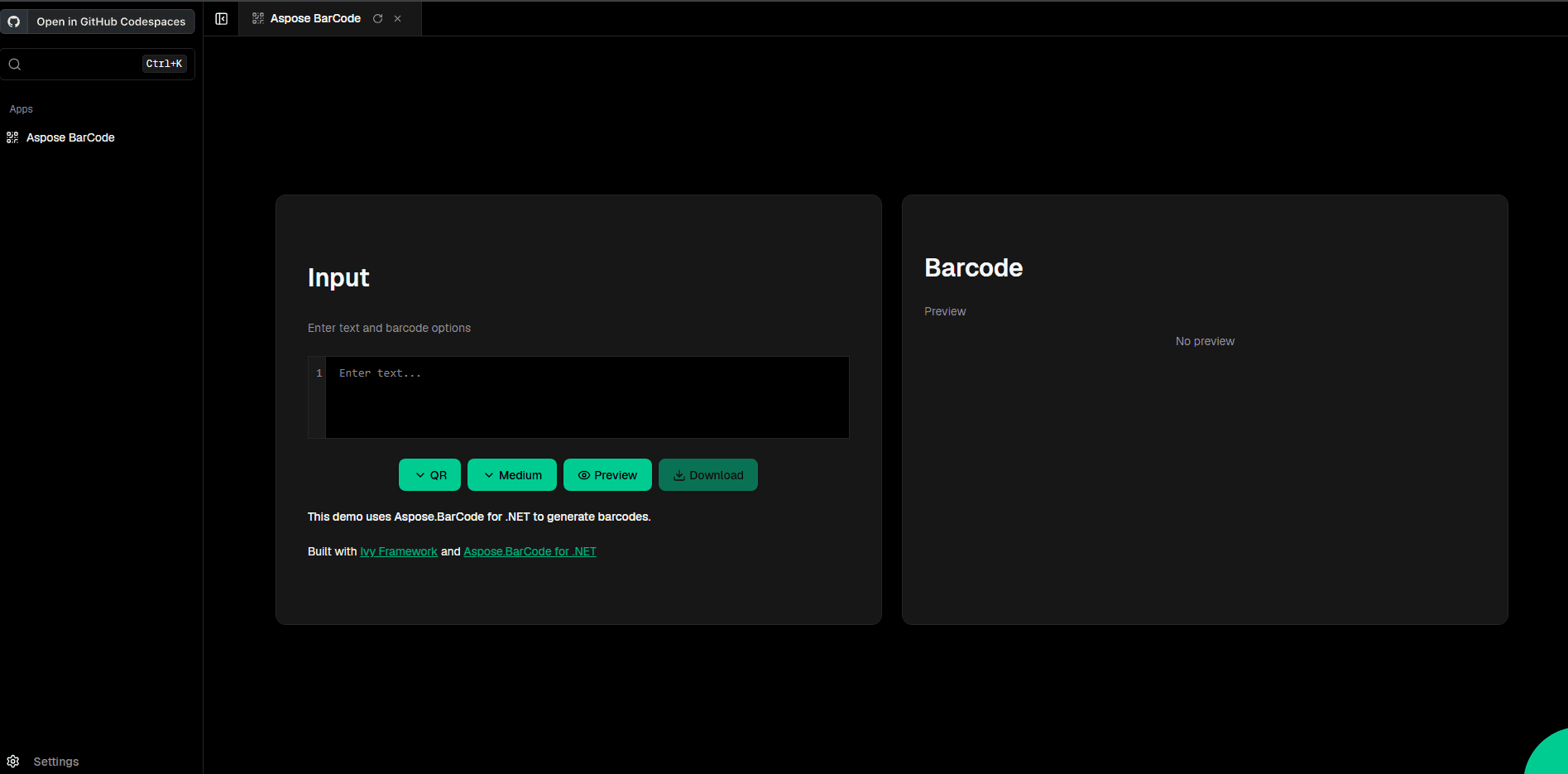Click the refresh icon on the Aspose BarCode tab
Viewport: 1568px width, 774px height.
point(378,17)
